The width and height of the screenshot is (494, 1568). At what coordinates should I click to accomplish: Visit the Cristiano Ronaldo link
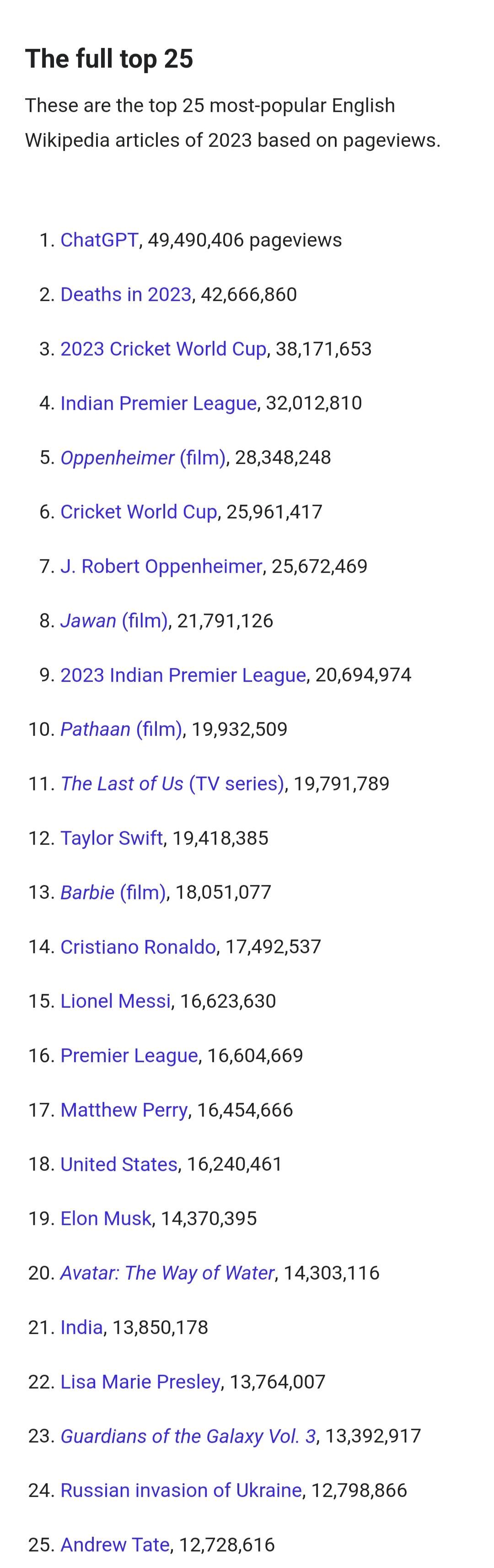click(x=138, y=946)
